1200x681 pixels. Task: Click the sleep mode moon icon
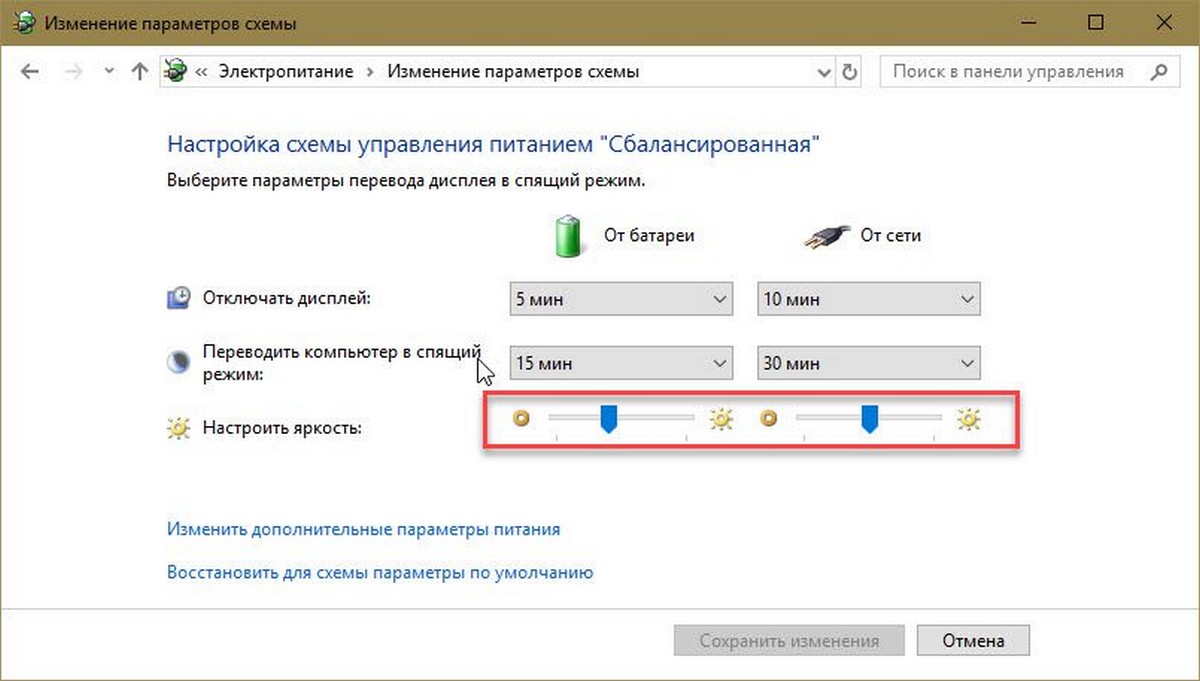(178, 362)
